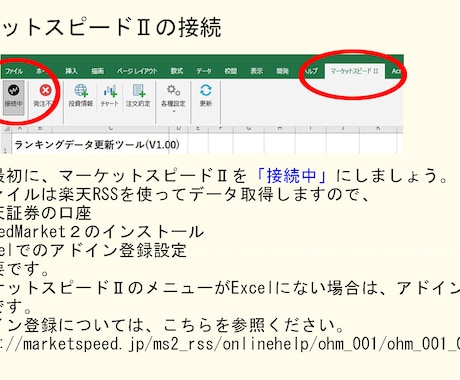This screenshot has width=460, height=380.
Task: Click the line ending in のインストール
Action: tap(102, 232)
